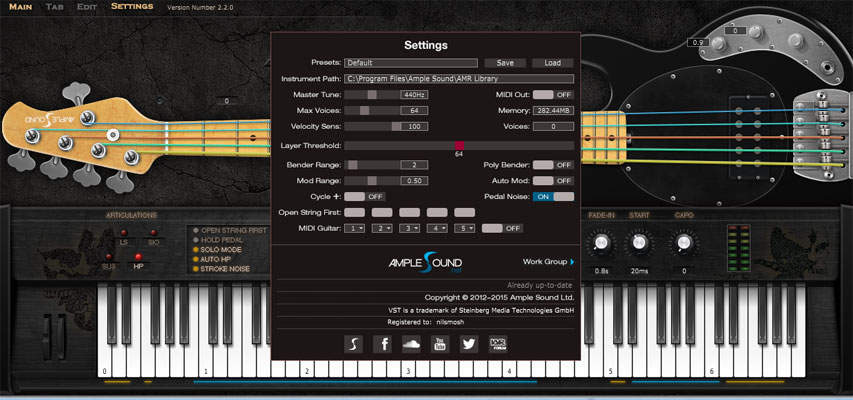Click the pitch bend wheel
The image size is (853, 400).
click(x=47, y=338)
